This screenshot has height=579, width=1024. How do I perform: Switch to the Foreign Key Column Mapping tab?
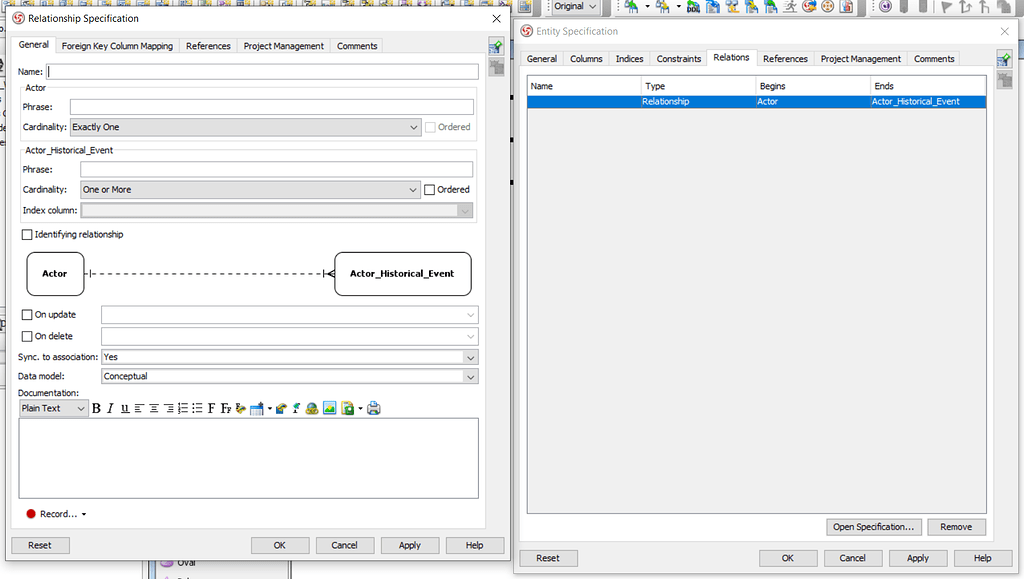point(116,45)
